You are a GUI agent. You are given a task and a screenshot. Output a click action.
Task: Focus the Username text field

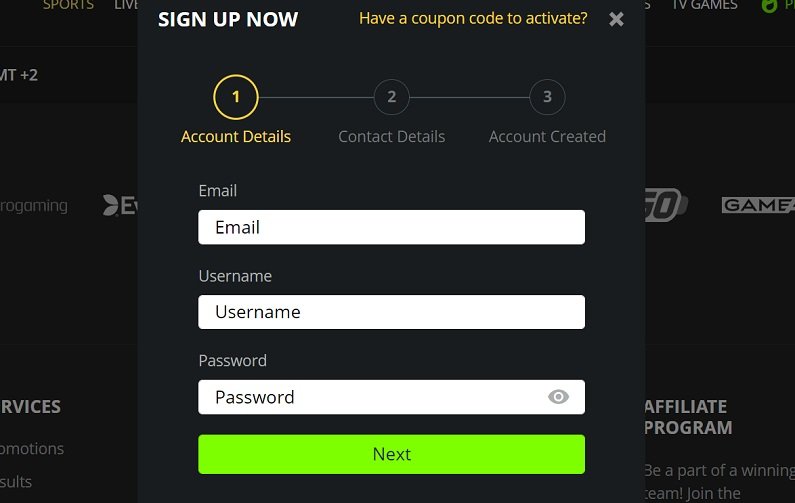[391, 312]
